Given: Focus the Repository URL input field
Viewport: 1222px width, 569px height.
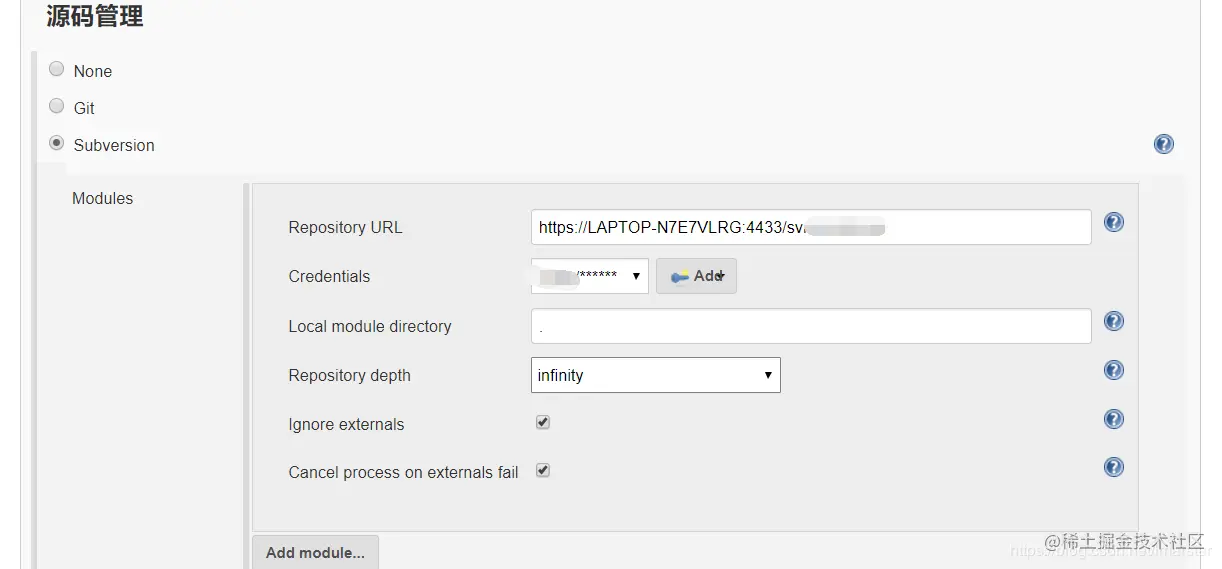Looking at the screenshot, I should click(x=811, y=227).
